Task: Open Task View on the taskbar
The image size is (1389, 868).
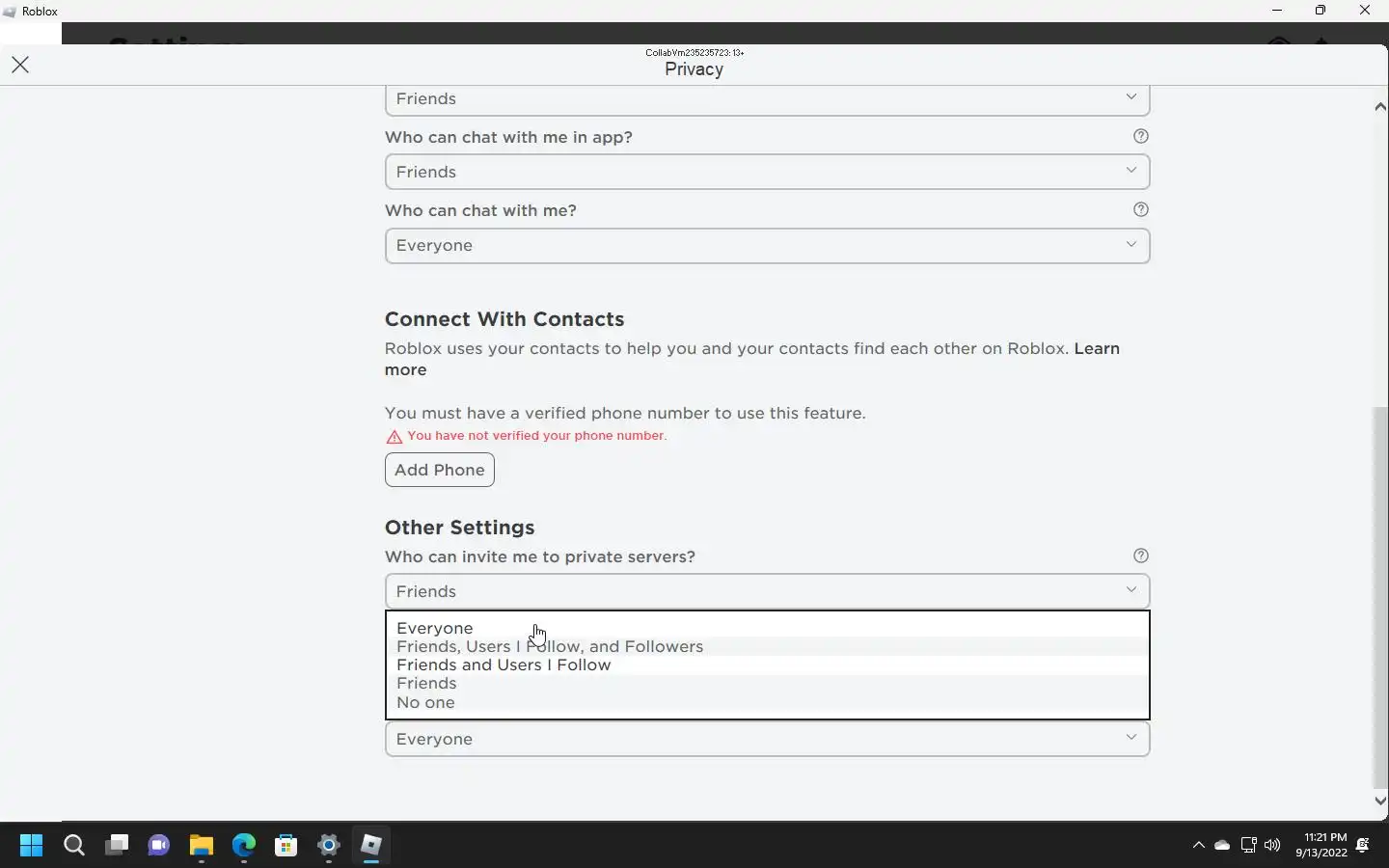Action: pyautogui.click(x=117, y=846)
